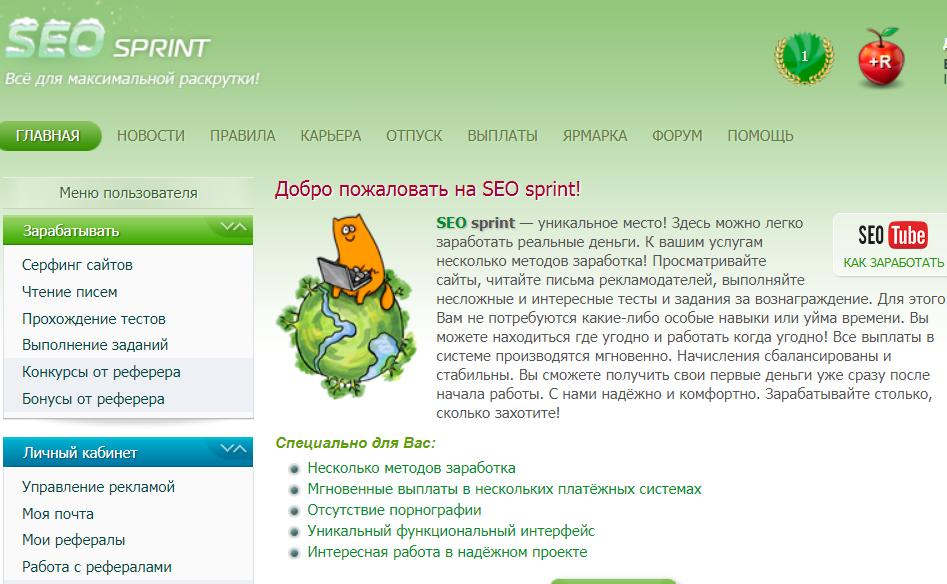This screenshot has width=947, height=584.
Task: Collapse the Личный кабинет menu section
Action: click(232, 450)
